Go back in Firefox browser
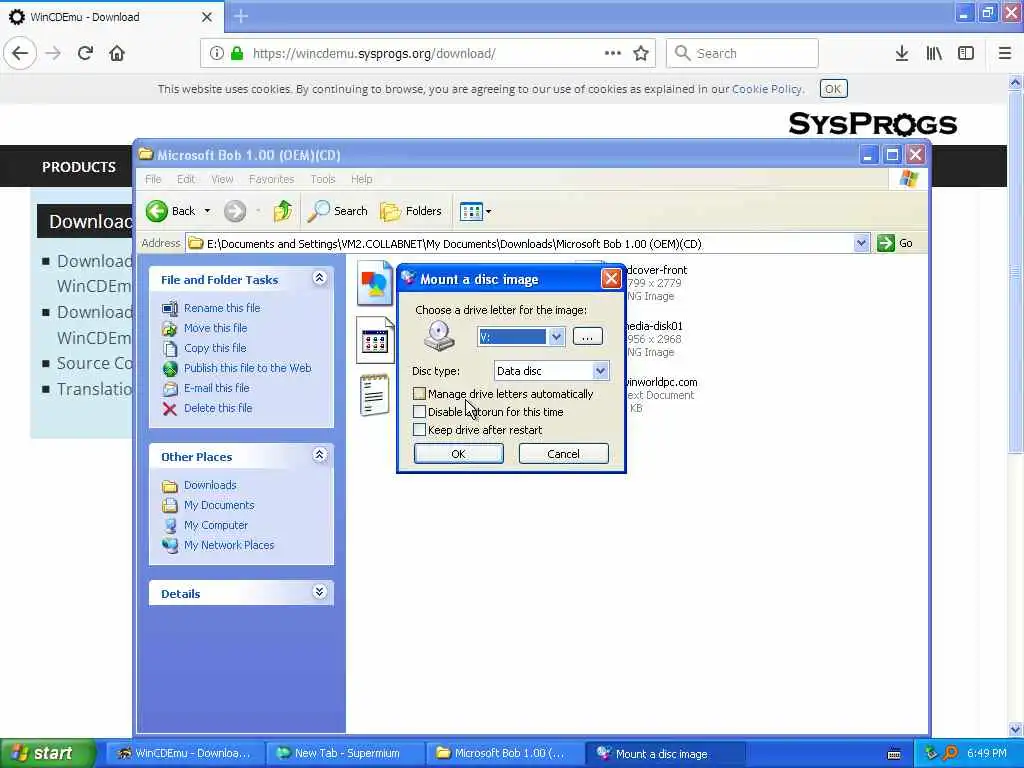Image resolution: width=1024 pixels, height=768 pixels. [x=20, y=53]
